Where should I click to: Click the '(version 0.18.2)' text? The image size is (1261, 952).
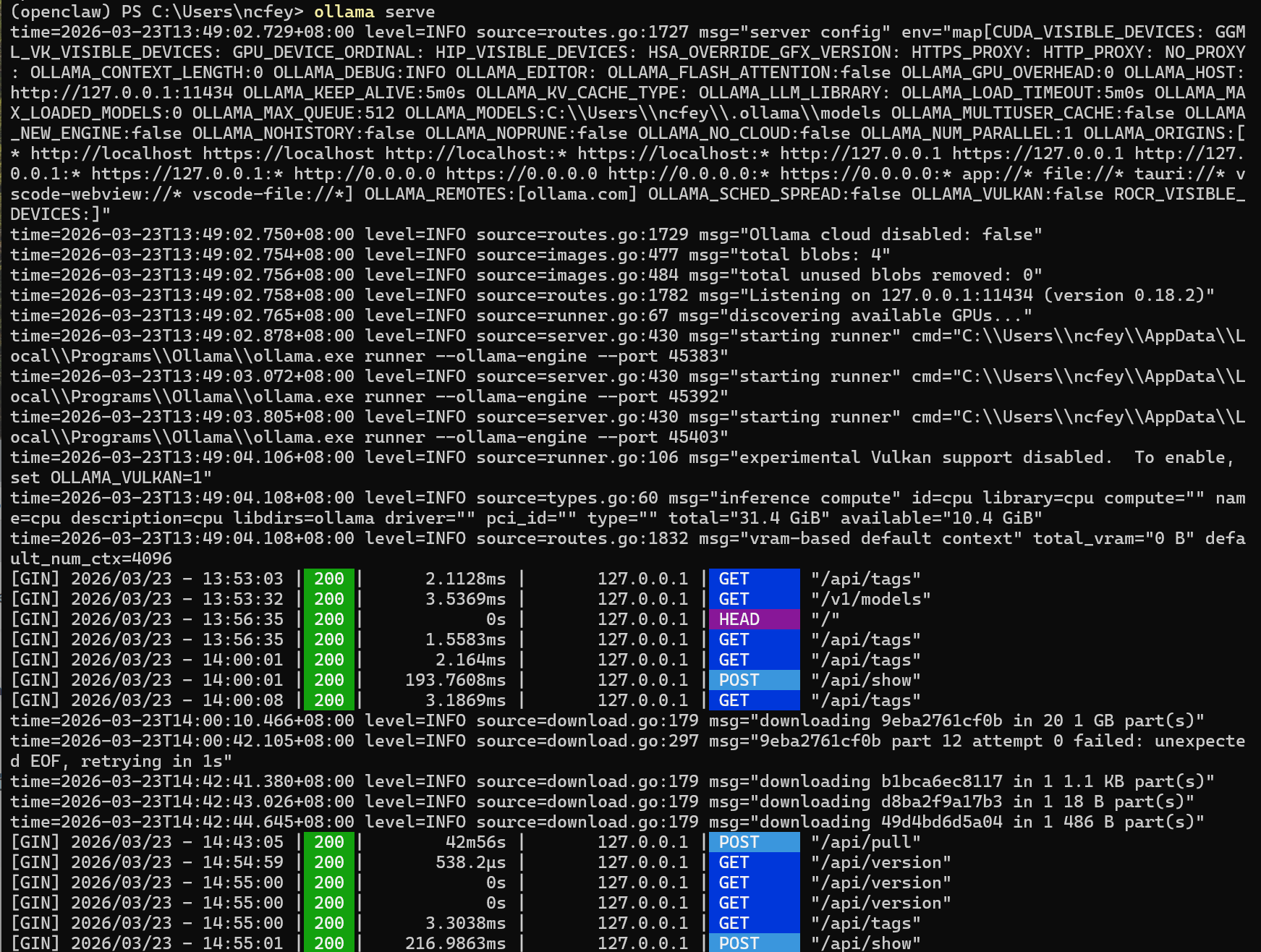coord(1124,295)
